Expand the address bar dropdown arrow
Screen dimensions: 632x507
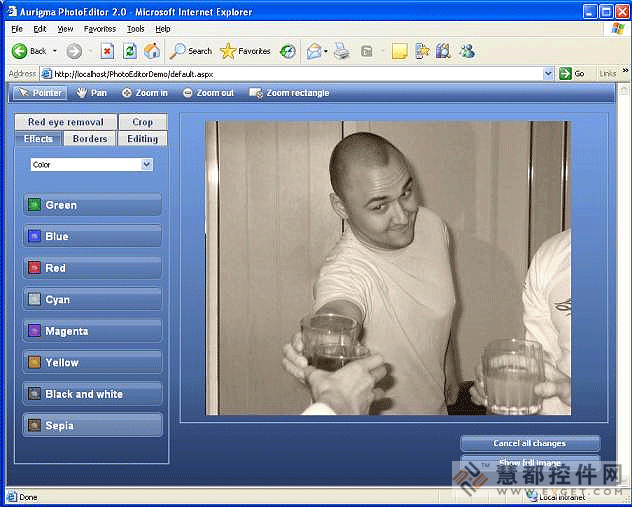pyautogui.click(x=548, y=74)
